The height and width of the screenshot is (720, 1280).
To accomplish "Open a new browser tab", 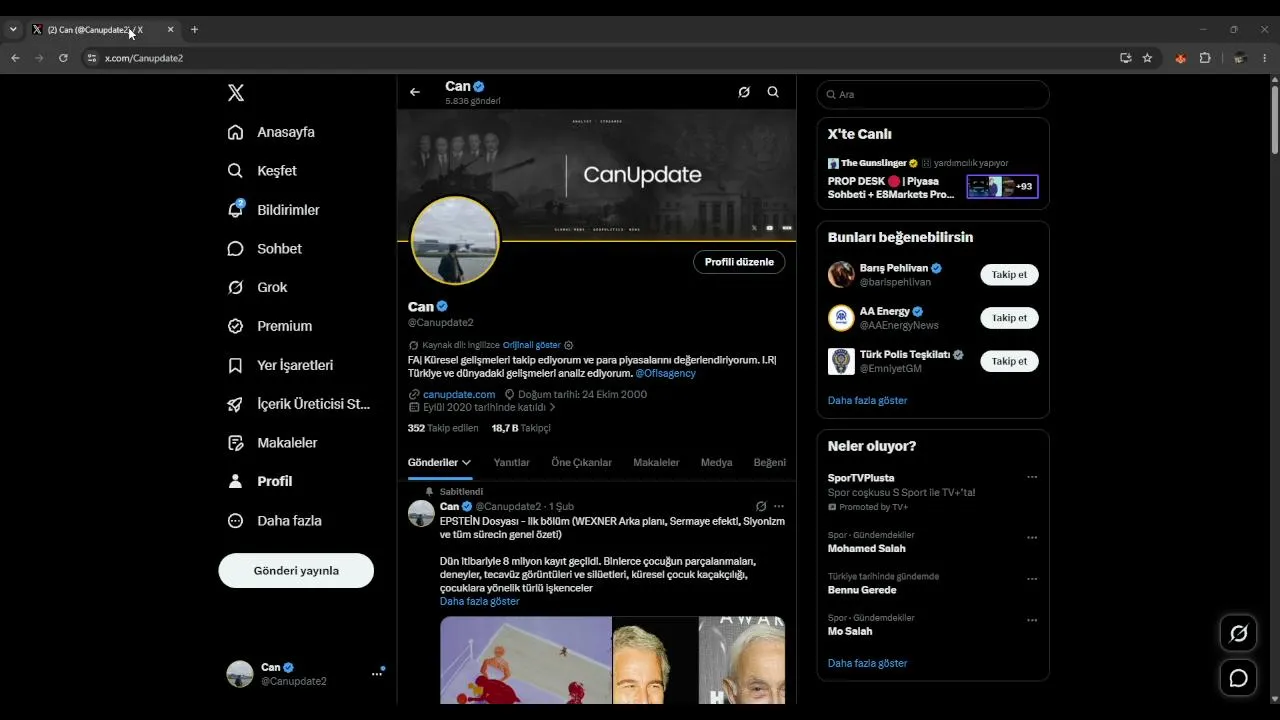I will pyautogui.click(x=194, y=30).
